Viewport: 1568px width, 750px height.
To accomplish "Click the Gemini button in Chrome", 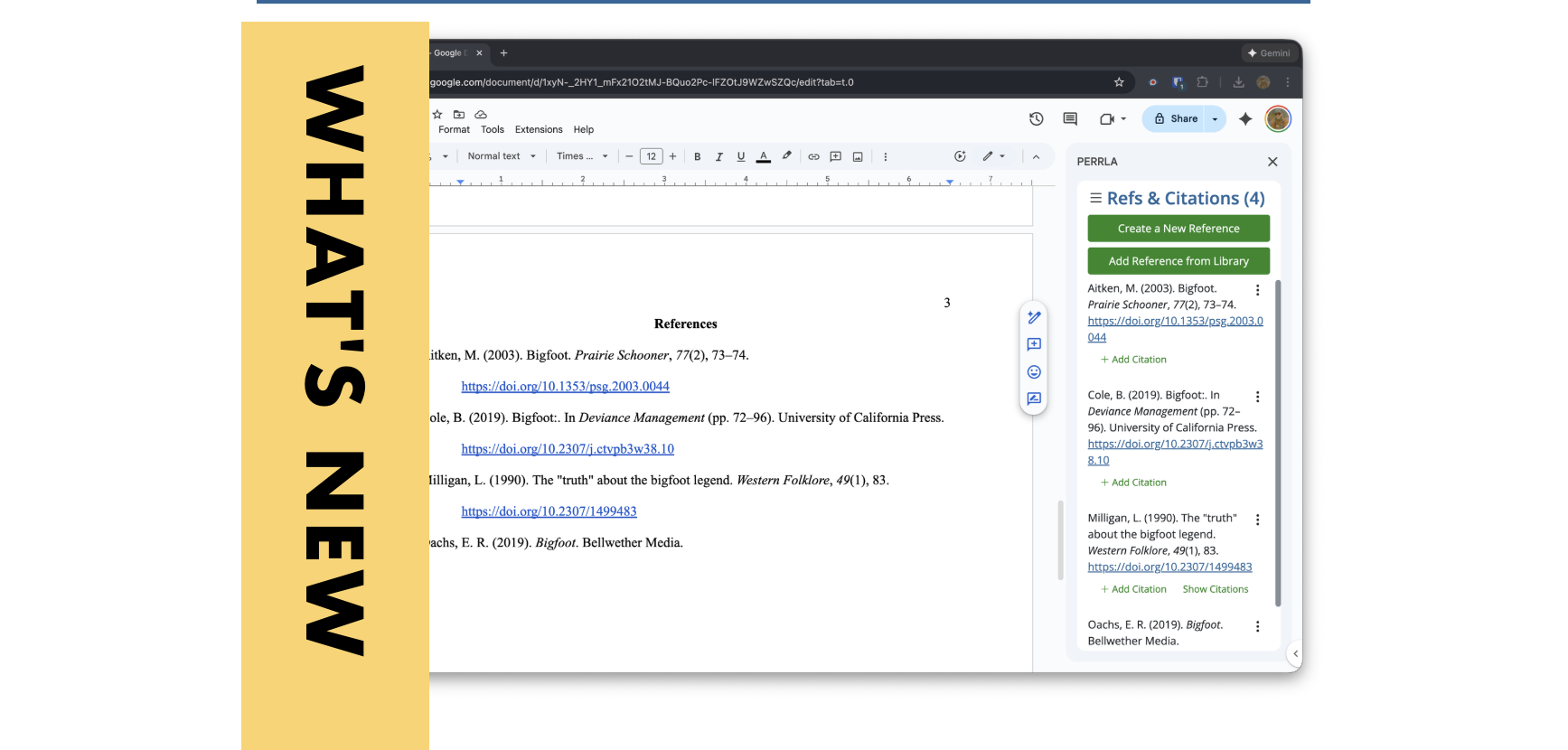I will [1268, 53].
